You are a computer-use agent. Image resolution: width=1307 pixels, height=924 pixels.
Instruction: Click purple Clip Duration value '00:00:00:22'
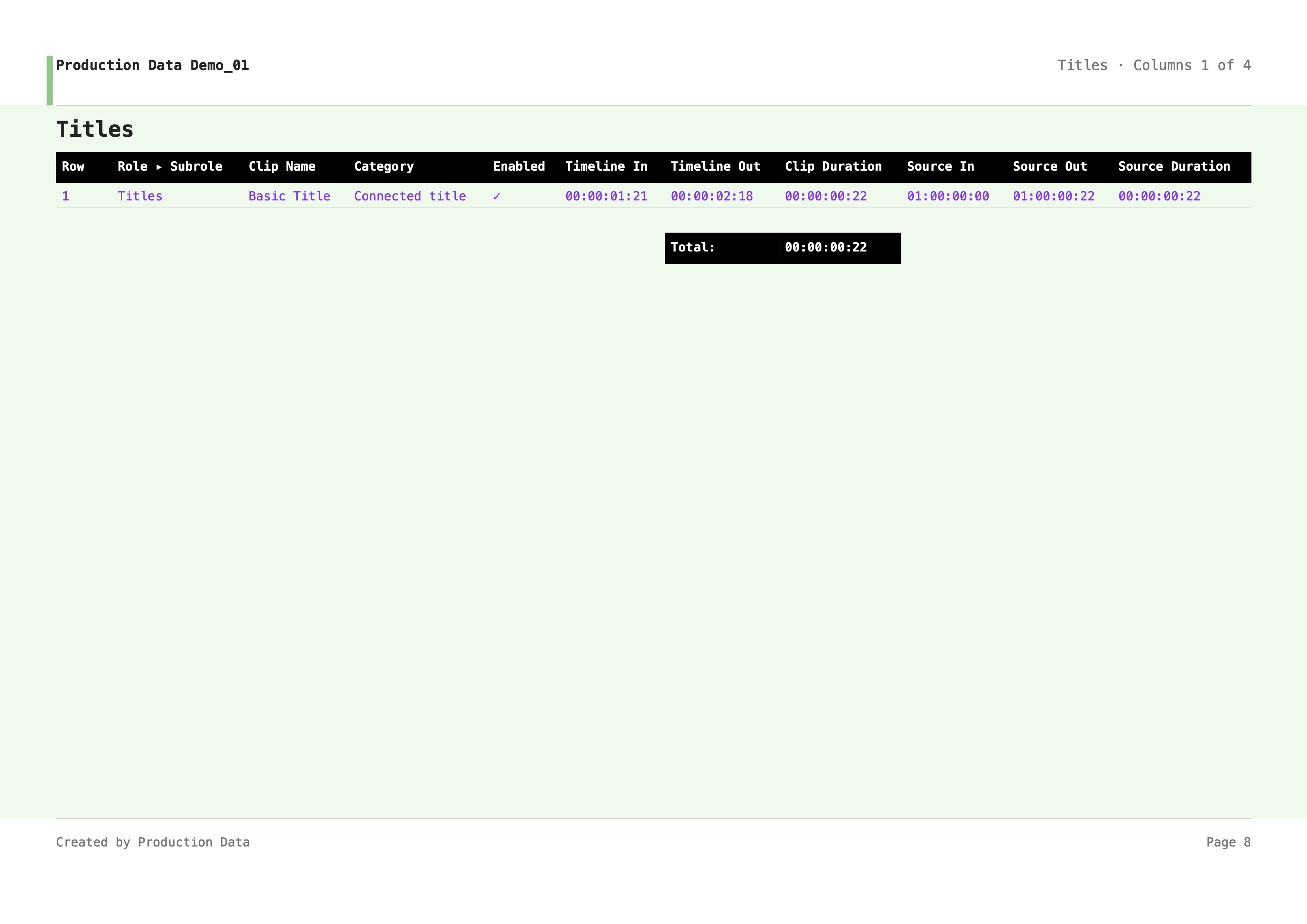(825, 196)
